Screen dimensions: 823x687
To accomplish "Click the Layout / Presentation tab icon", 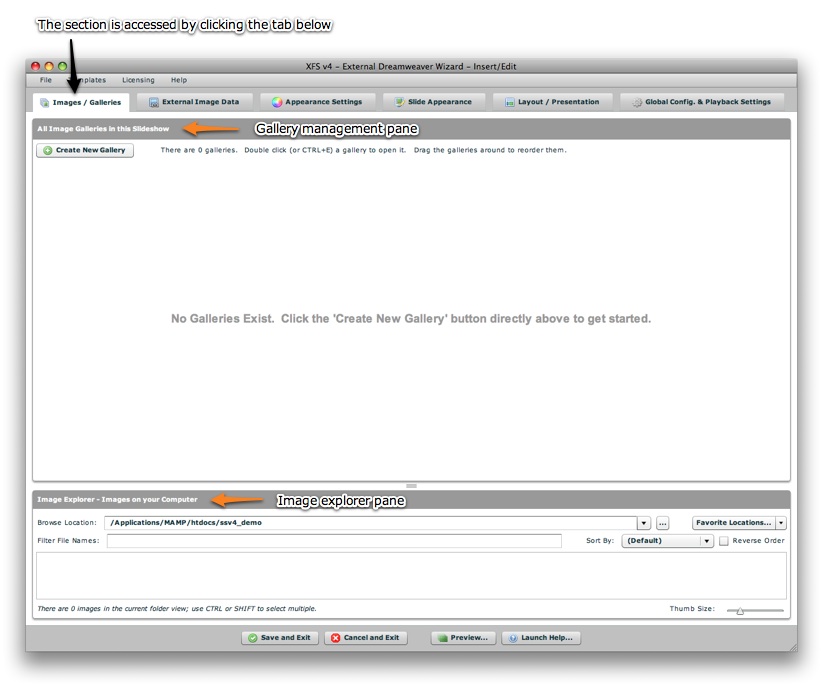I will pyautogui.click(x=510, y=102).
